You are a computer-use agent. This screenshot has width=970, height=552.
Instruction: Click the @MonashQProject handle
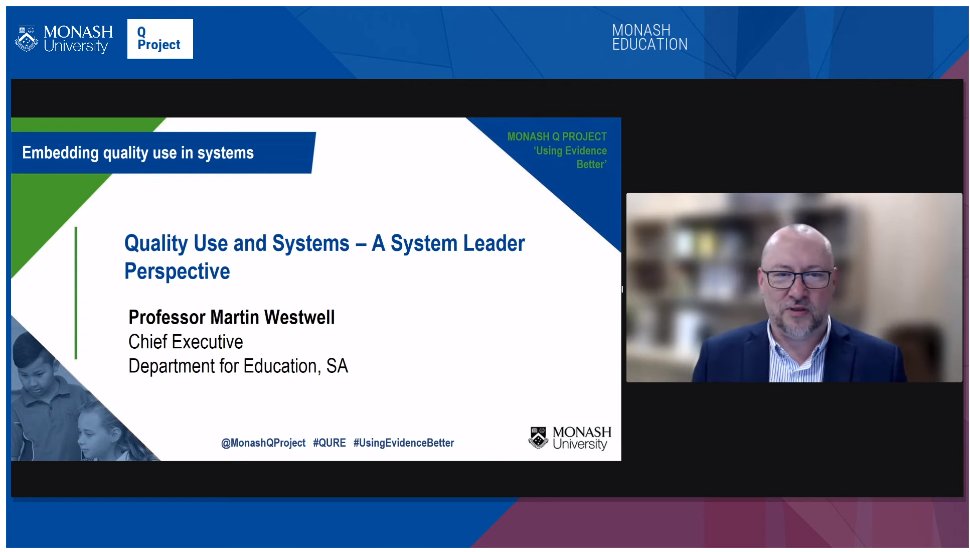264,443
